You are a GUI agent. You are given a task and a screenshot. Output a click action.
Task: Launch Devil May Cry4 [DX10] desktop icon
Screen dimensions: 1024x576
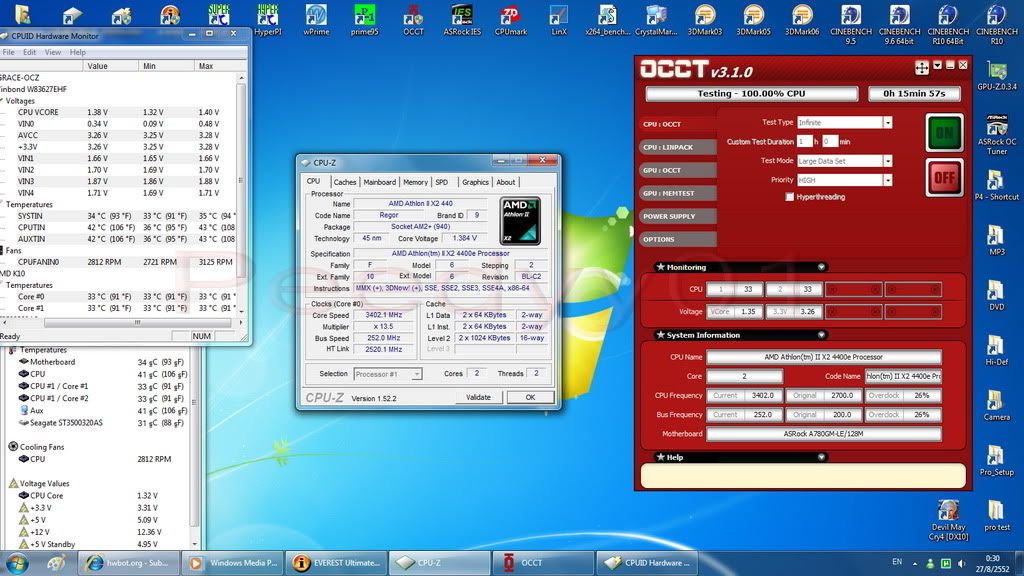click(948, 520)
